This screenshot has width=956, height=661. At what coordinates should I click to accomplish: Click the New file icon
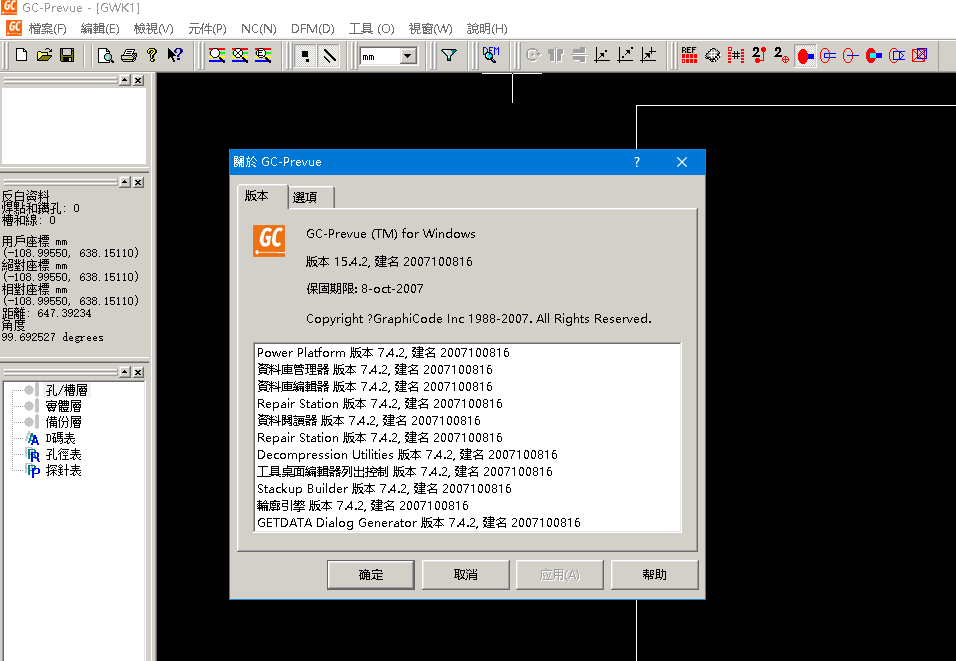[x=21, y=55]
